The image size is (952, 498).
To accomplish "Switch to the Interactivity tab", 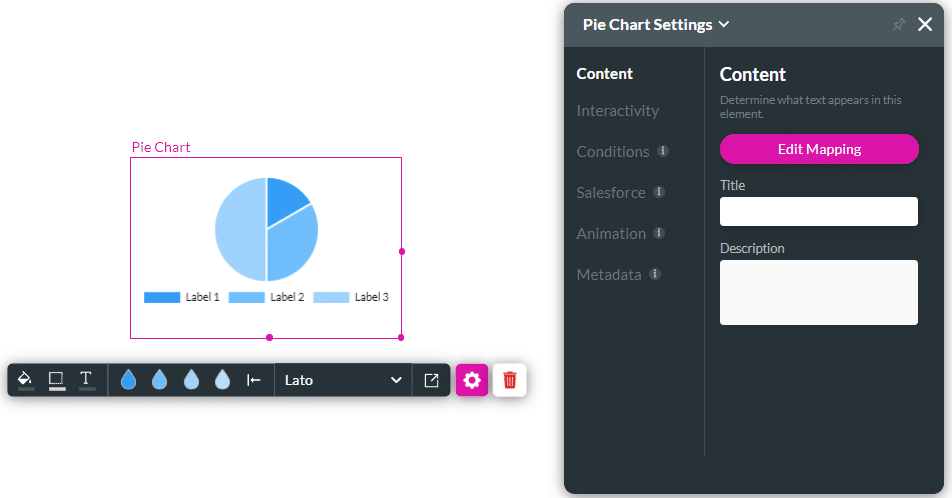I will click(617, 111).
